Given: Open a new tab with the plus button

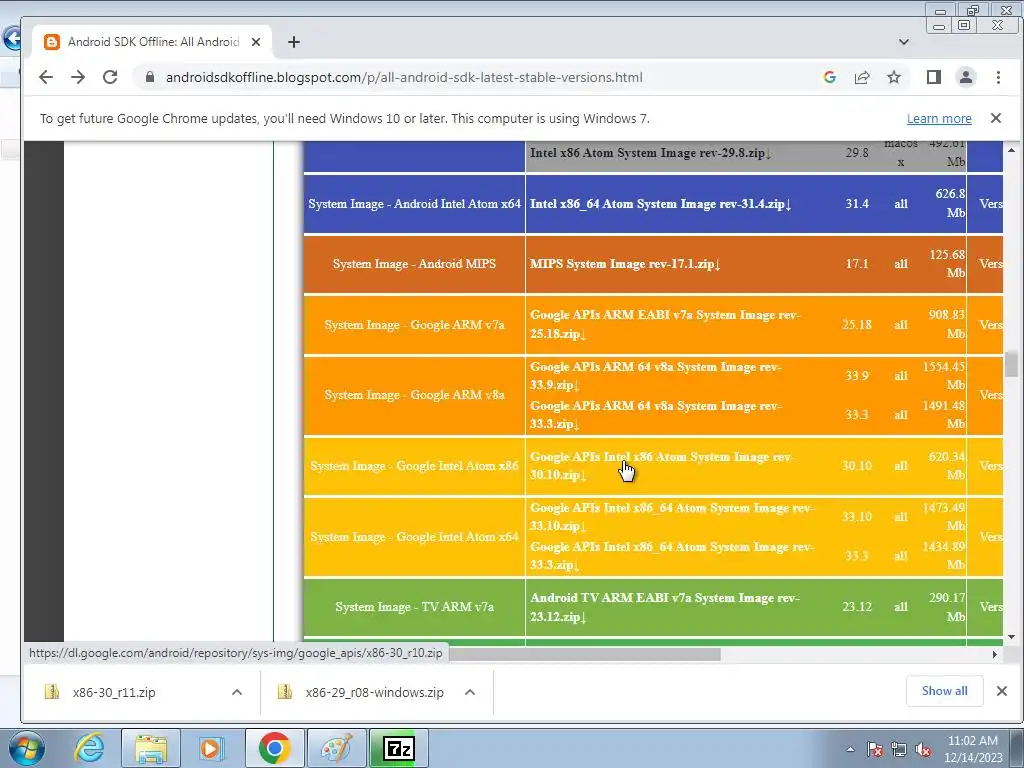Looking at the screenshot, I should 294,42.
